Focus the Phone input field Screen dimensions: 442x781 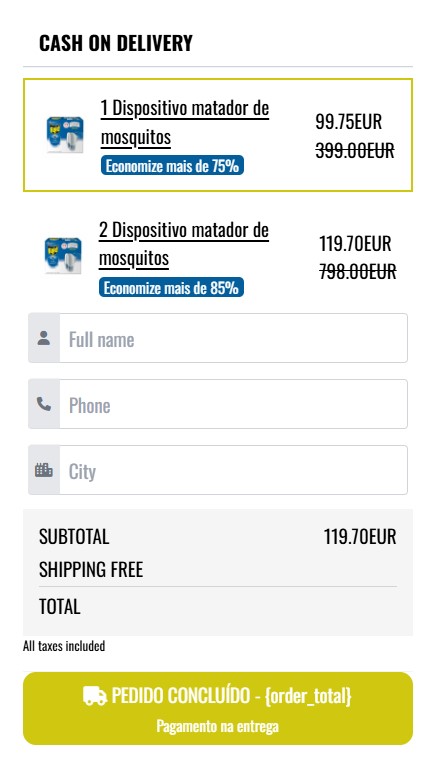point(233,404)
